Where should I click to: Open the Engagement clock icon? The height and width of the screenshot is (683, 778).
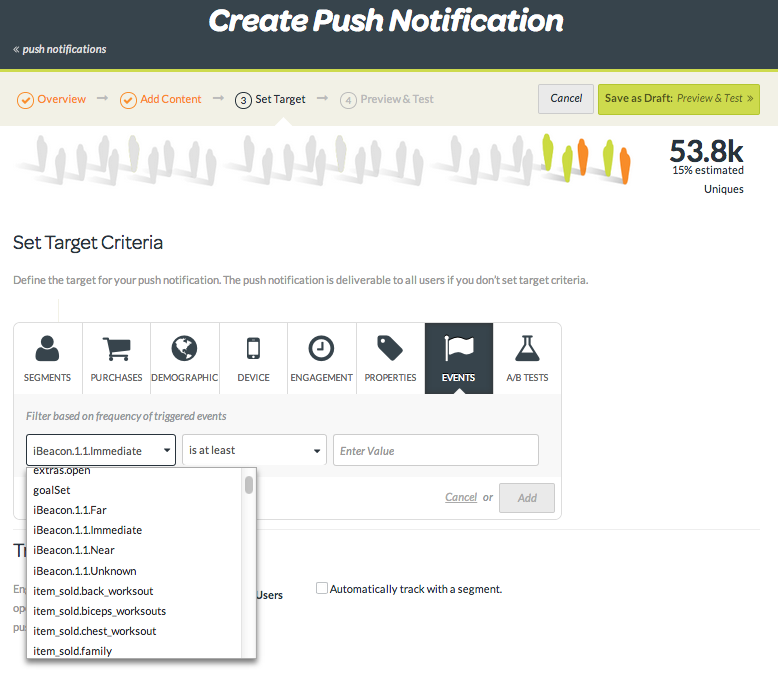point(321,348)
